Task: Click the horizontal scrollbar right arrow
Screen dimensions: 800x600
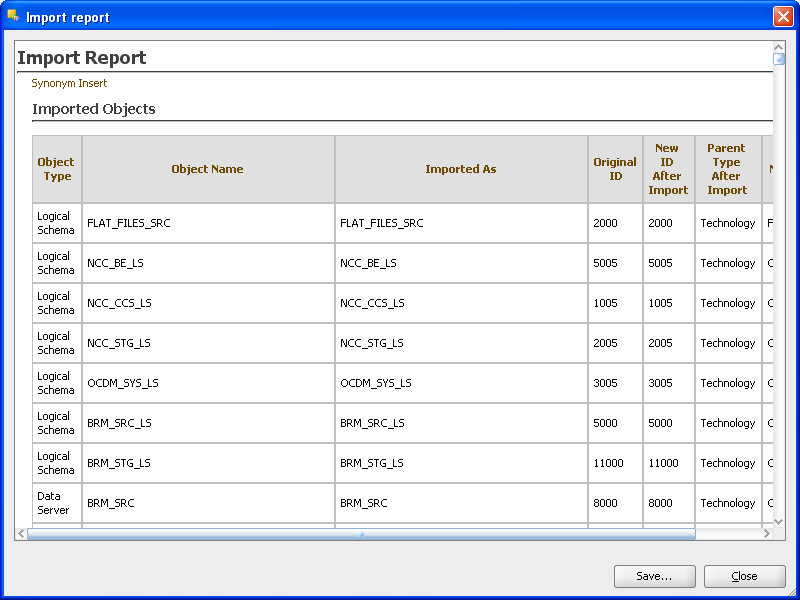Action: click(x=767, y=534)
